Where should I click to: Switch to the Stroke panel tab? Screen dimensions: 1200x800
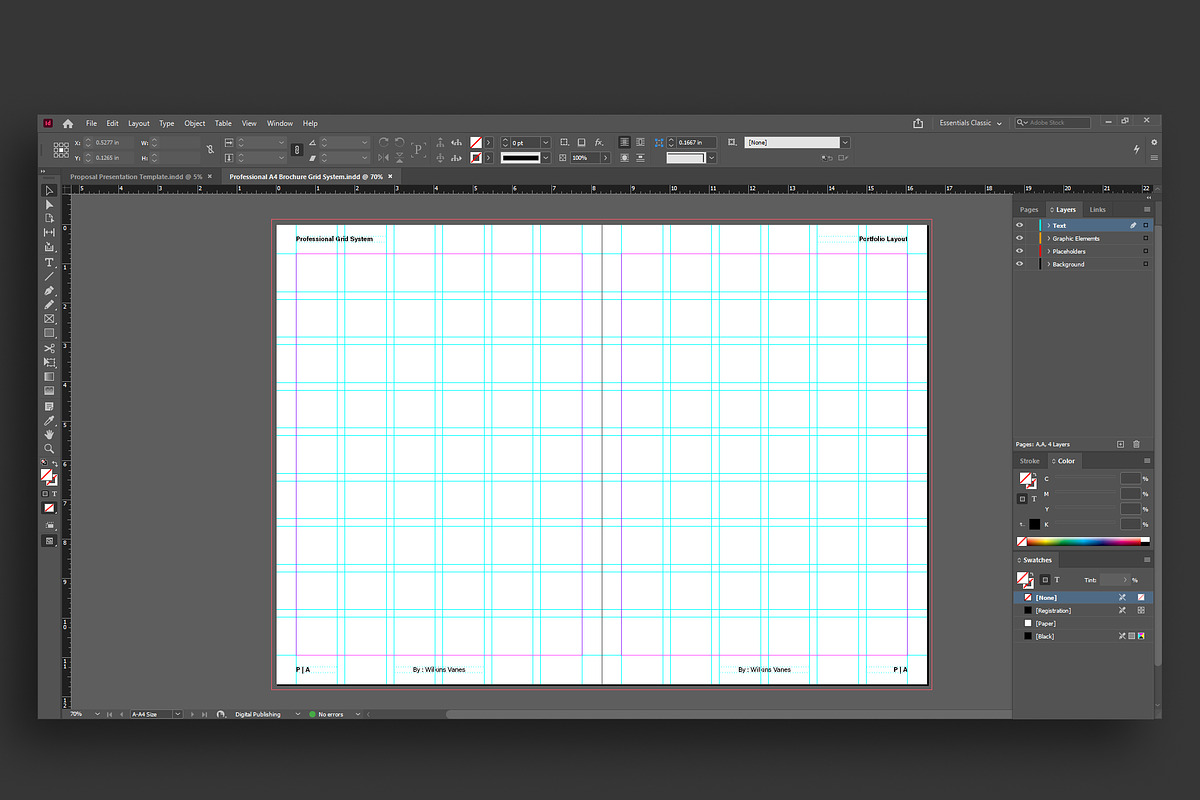(x=1029, y=461)
